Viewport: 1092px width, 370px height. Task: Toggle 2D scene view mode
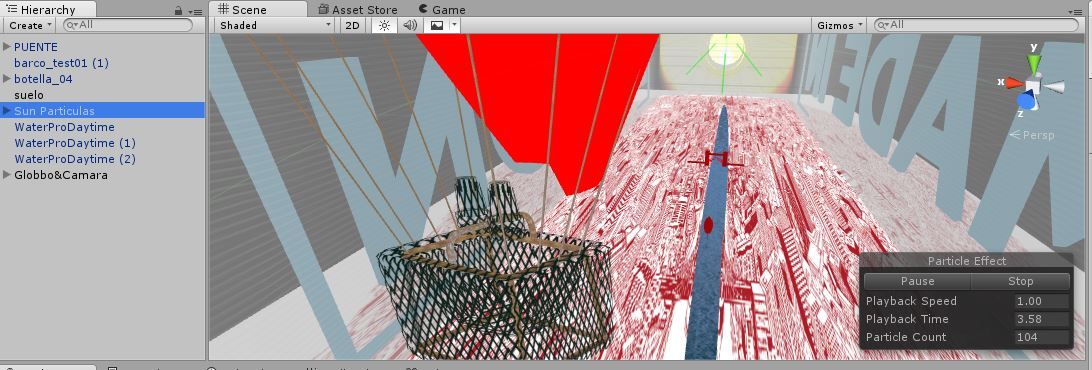353,25
